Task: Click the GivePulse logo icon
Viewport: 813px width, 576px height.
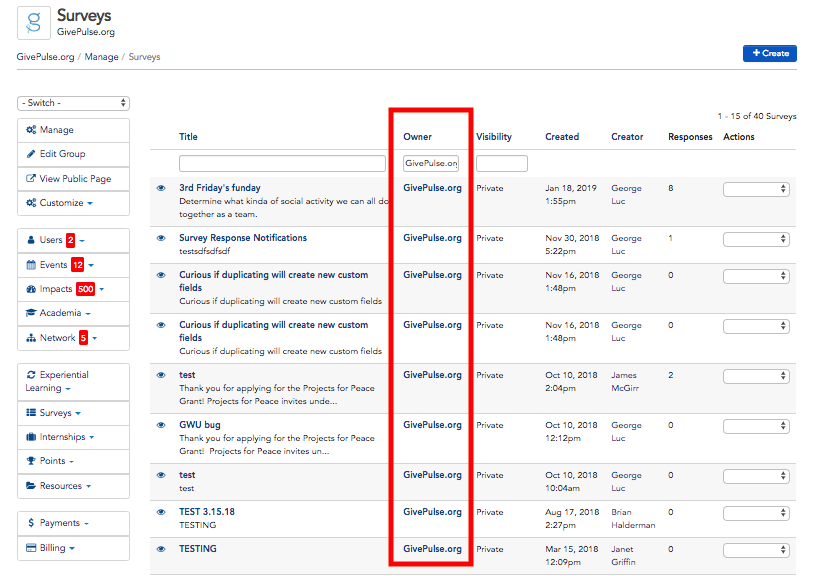Action: pos(34,23)
